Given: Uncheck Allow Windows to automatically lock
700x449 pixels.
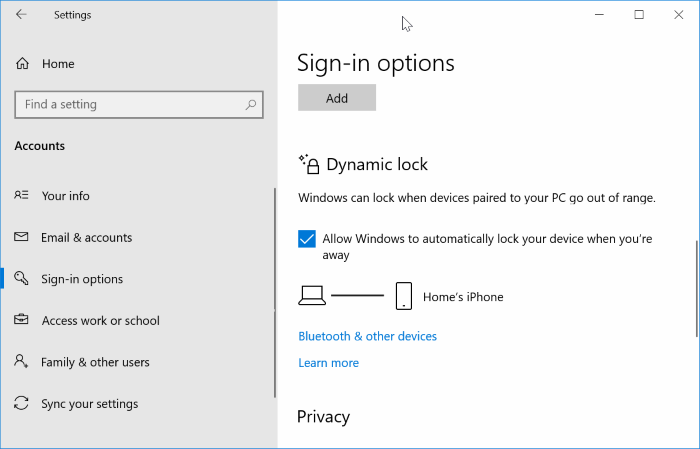Looking at the screenshot, I should [x=307, y=240].
